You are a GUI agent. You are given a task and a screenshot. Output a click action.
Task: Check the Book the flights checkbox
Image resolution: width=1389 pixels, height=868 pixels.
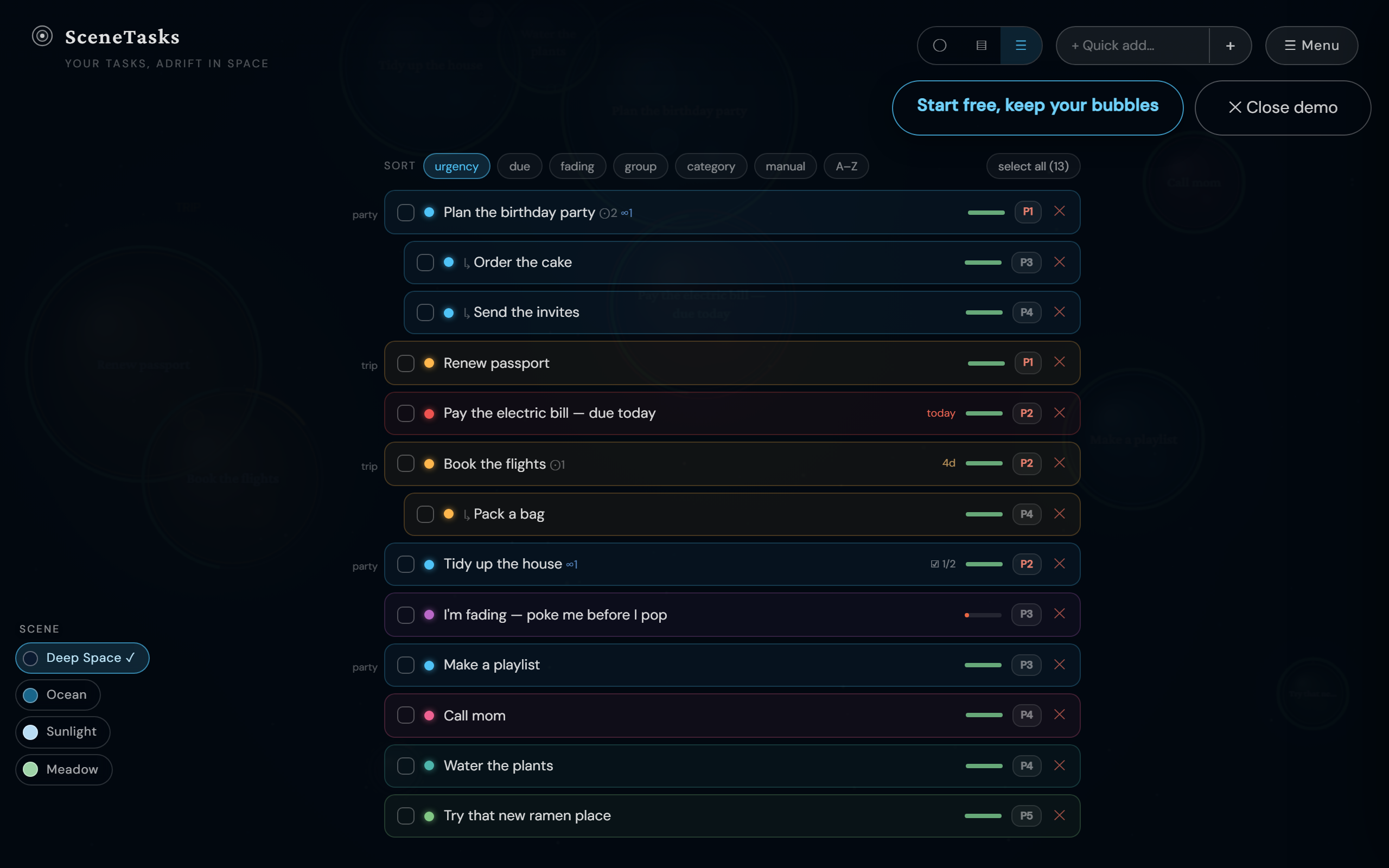coord(406,463)
